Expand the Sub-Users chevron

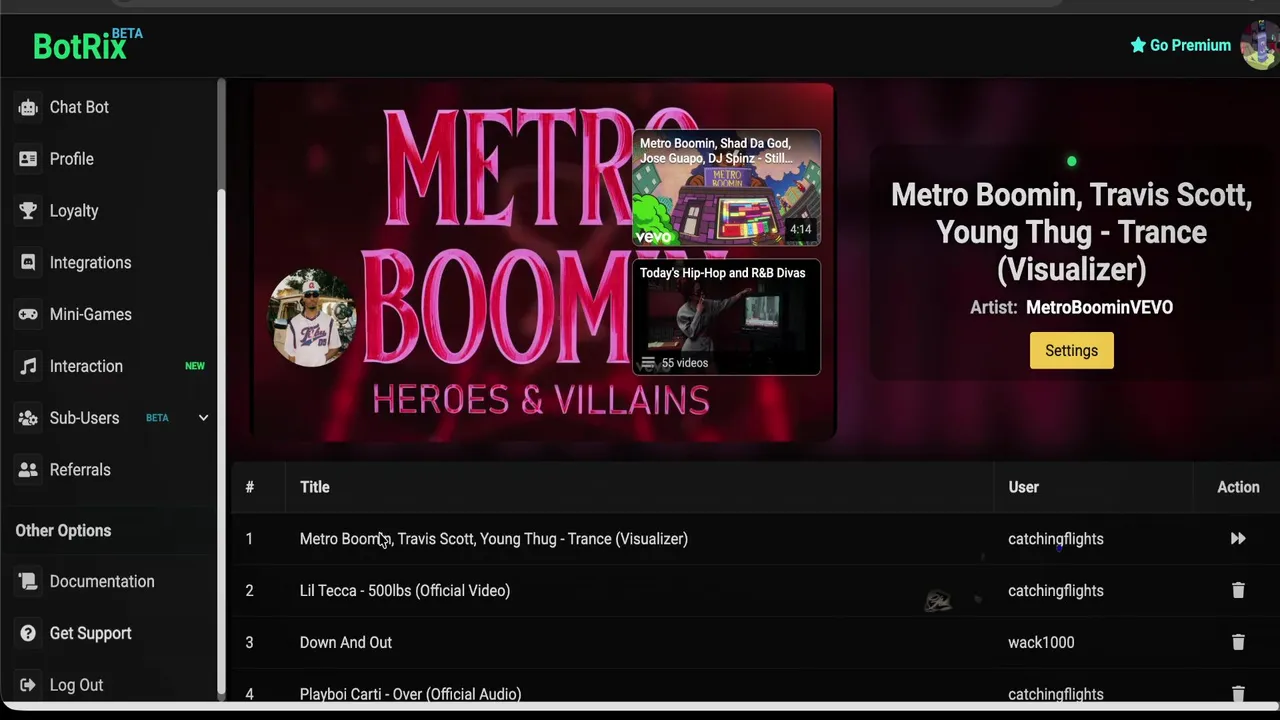(203, 418)
